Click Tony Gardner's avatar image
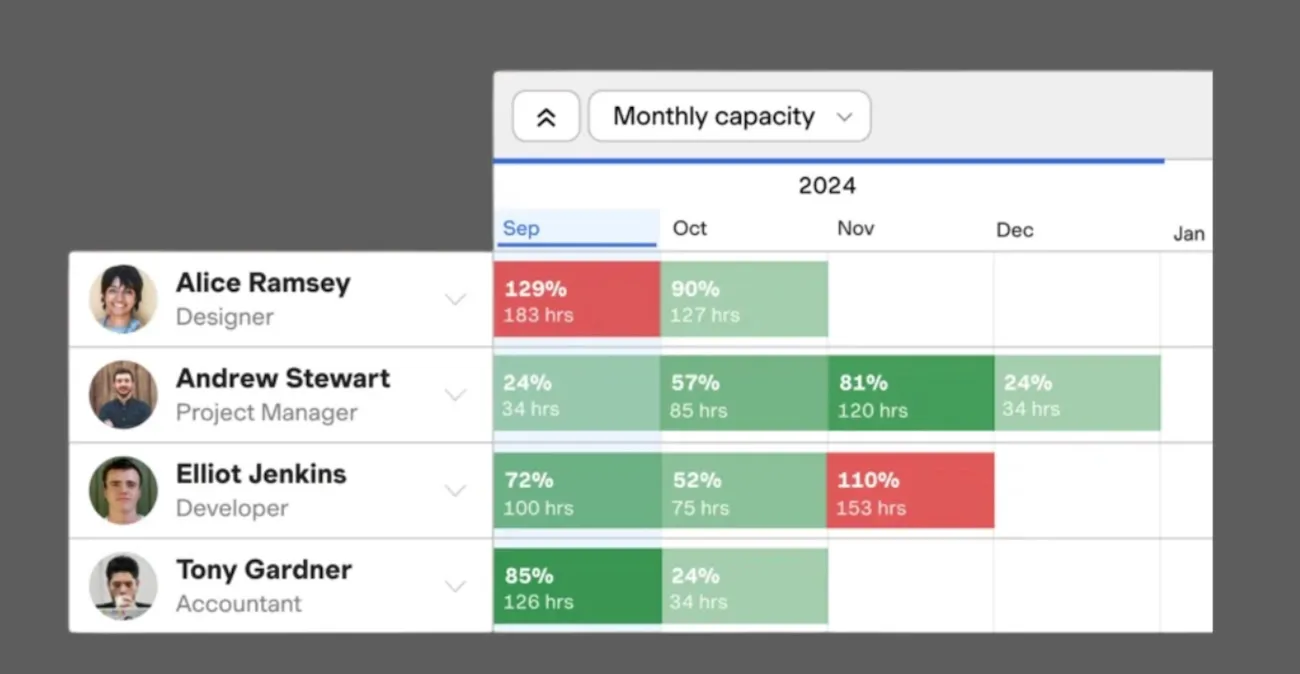1300x674 pixels. coord(122,586)
